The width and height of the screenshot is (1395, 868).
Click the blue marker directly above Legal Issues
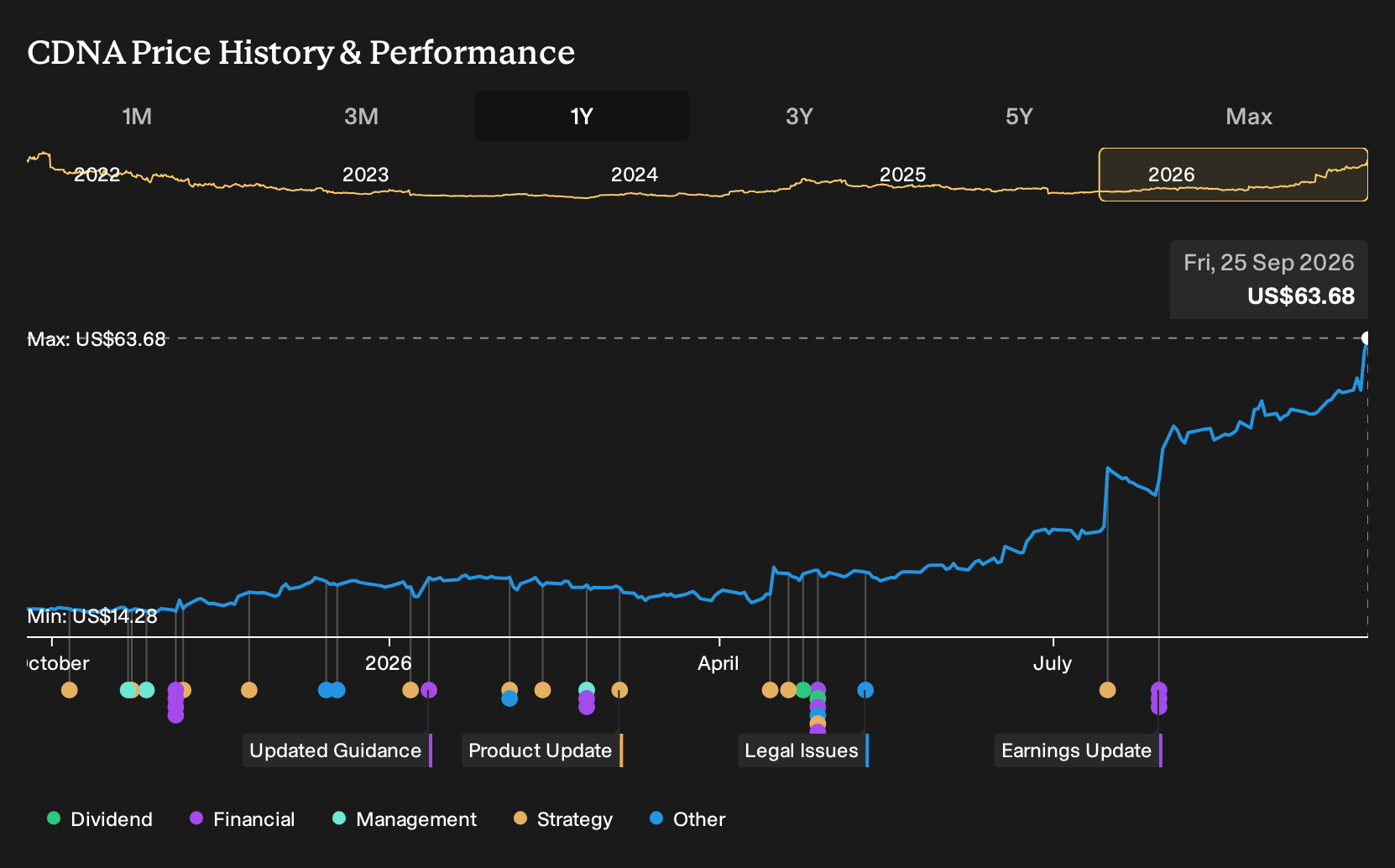pos(865,690)
